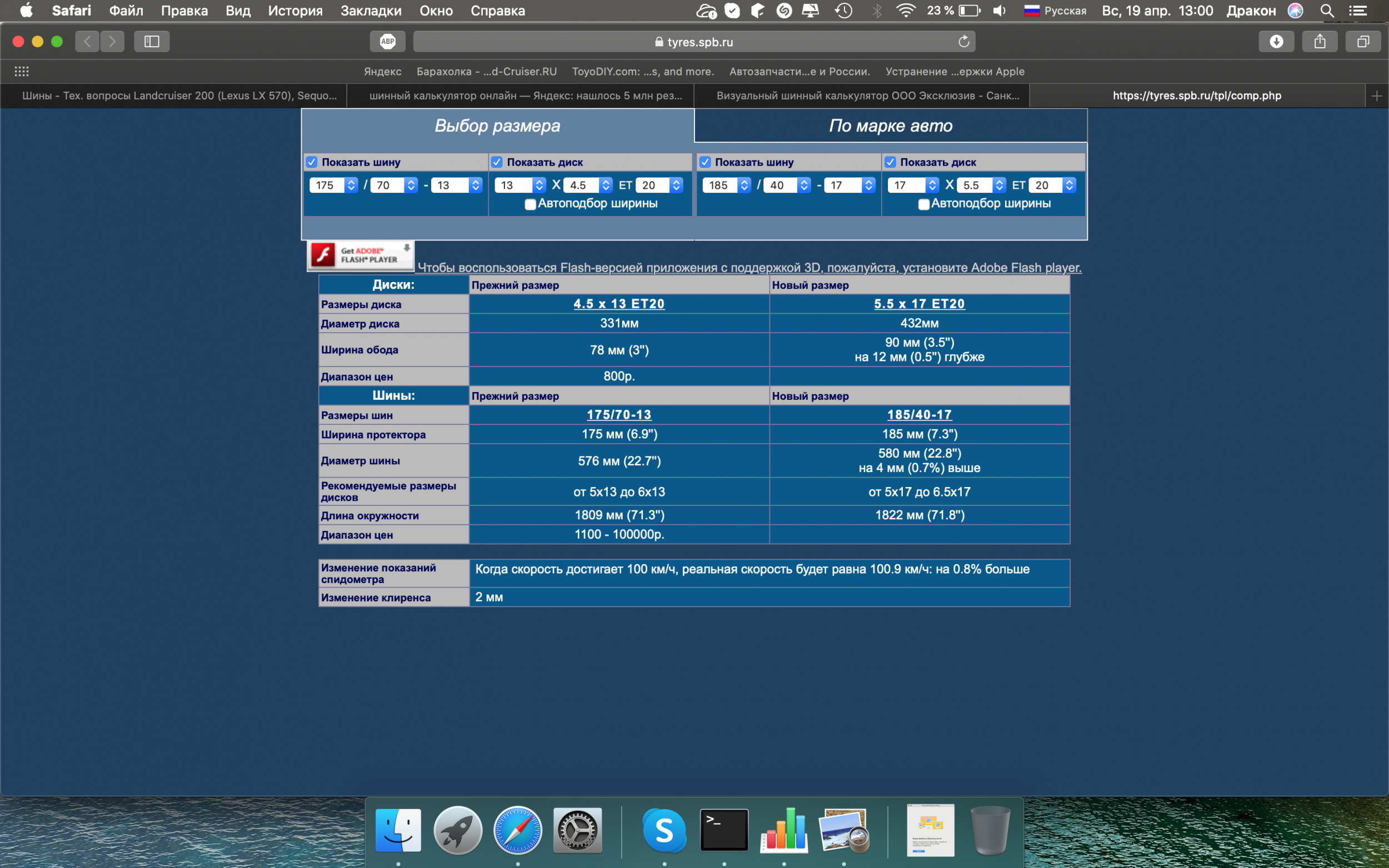Open Safari downloads icon
This screenshot has width=1389, height=868.
click(x=1276, y=41)
